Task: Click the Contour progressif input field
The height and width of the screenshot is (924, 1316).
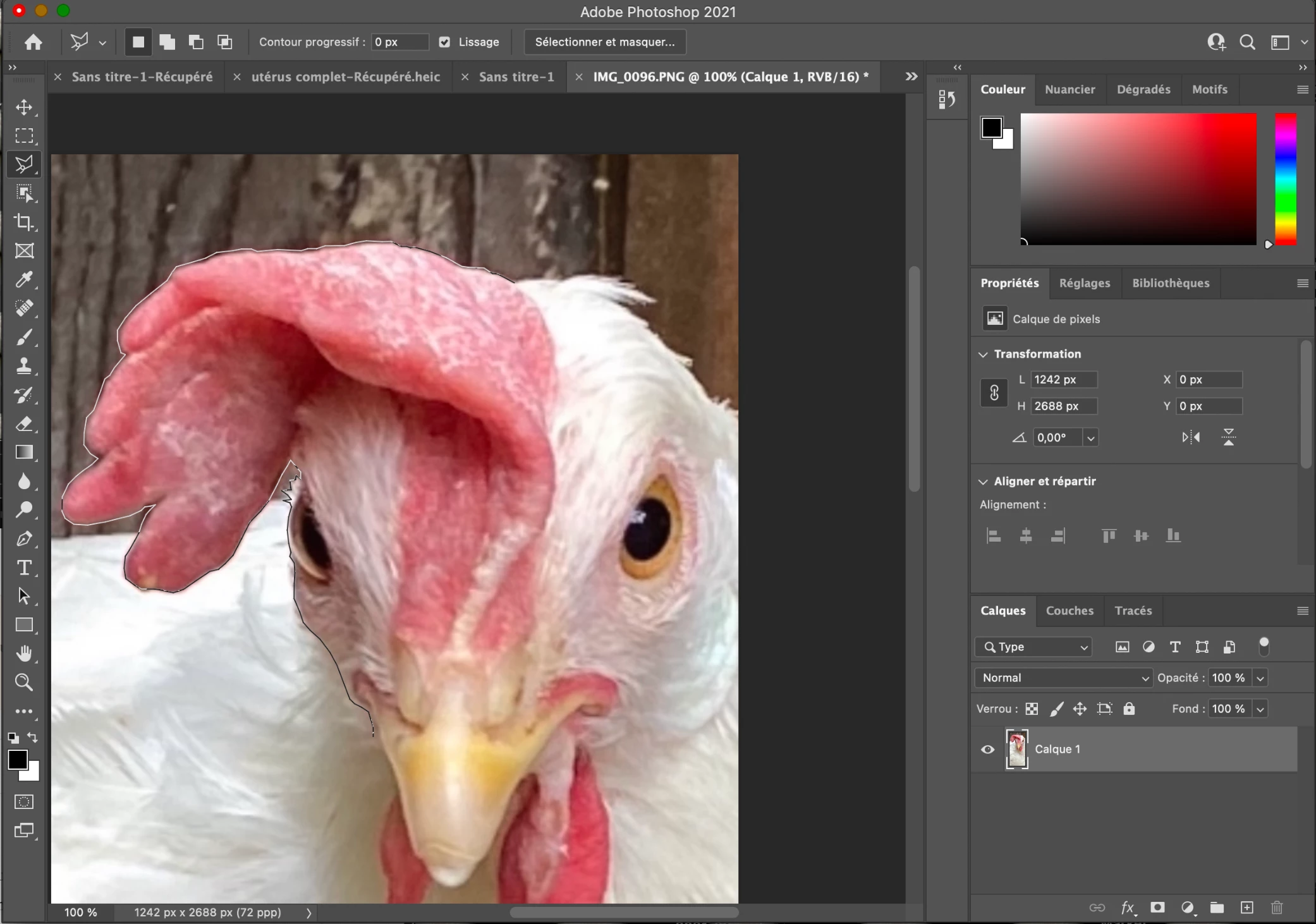Action: (x=399, y=42)
